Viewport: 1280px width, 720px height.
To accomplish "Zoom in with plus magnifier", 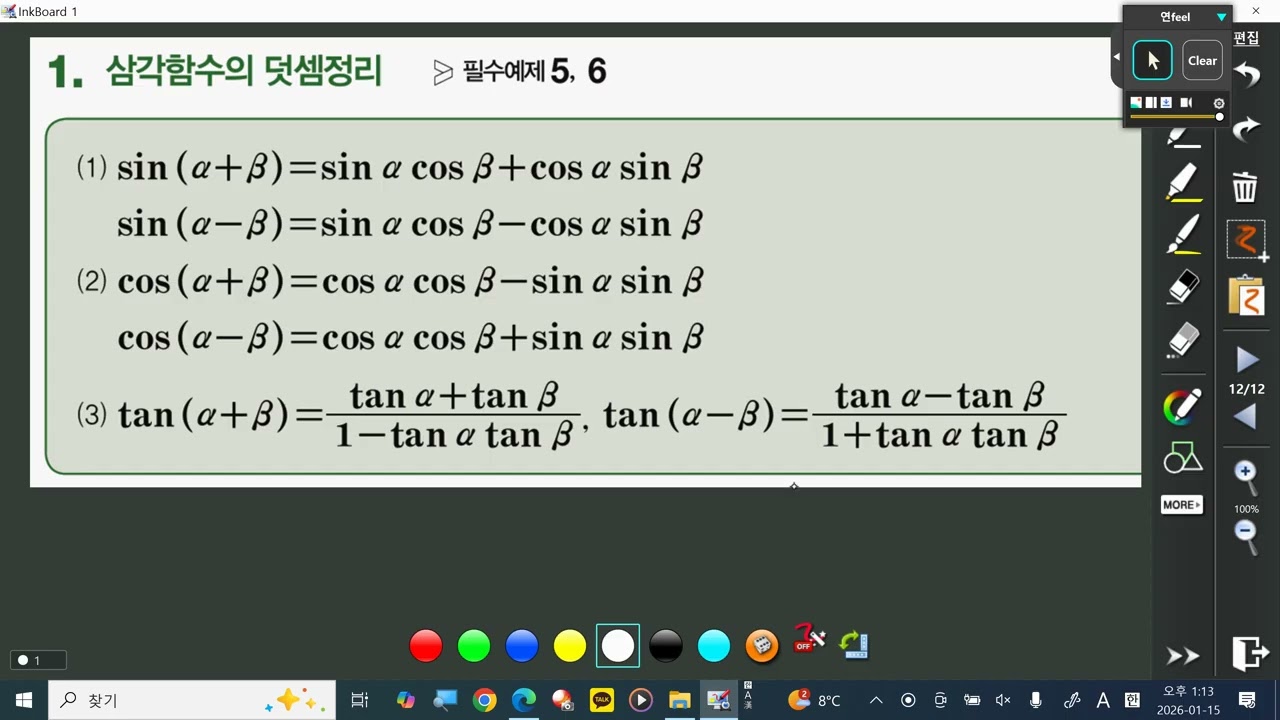I will [1246, 477].
